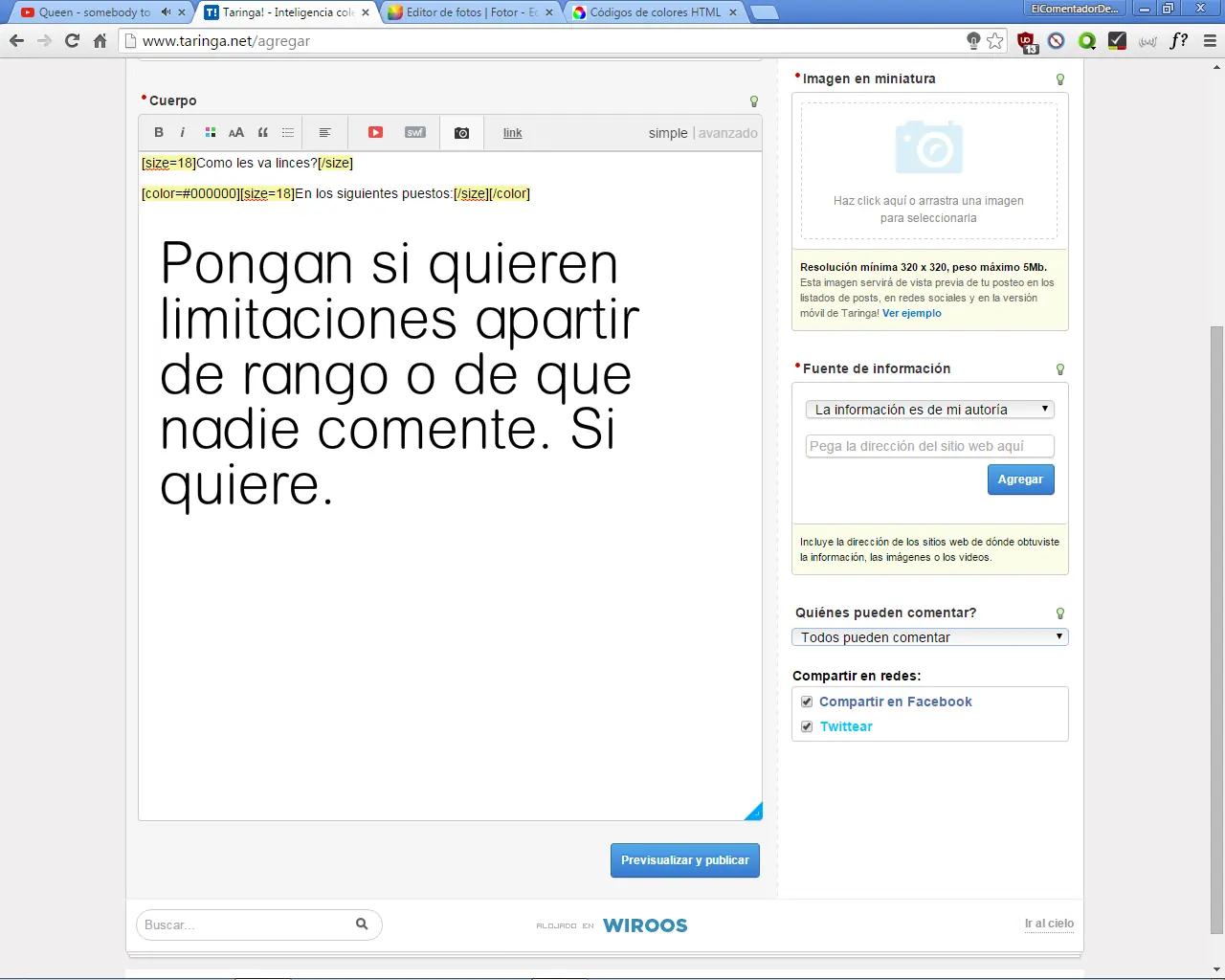Click the blue blocked-circle extension icon

1057,40
